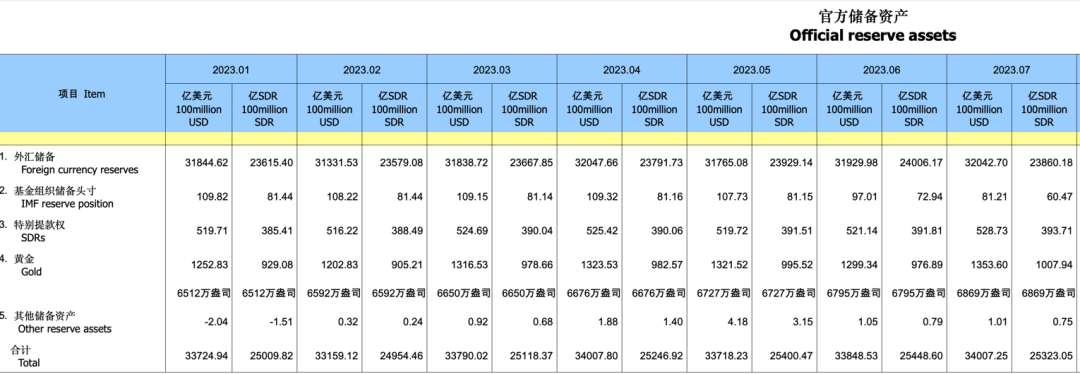Image resolution: width=1080 pixels, height=374 pixels.
Task: Click the USD sub-header under 2023.01
Action: [x=199, y=109]
